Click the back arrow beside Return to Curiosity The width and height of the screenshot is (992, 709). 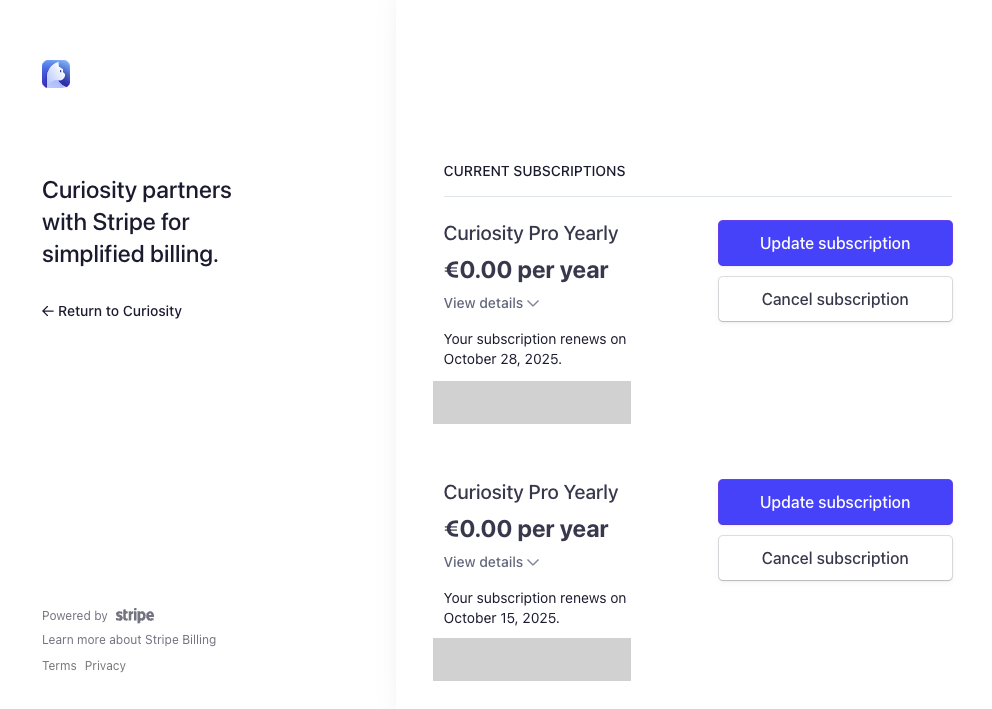click(47, 311)
